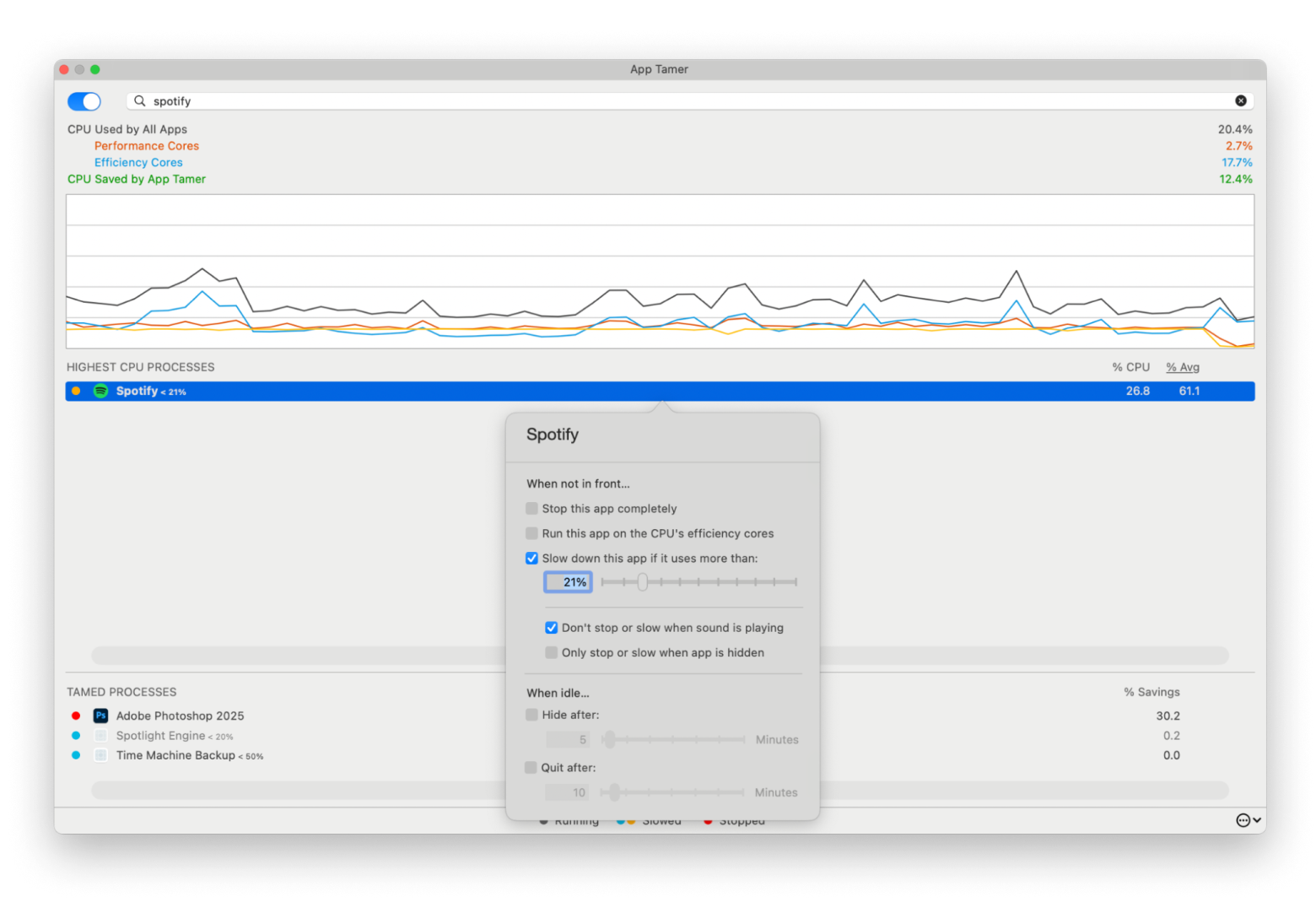This screenshot has width=1316, height=913.
Task: Click Time Machine Backup's blue status dot
Action: tap(76, 755)
